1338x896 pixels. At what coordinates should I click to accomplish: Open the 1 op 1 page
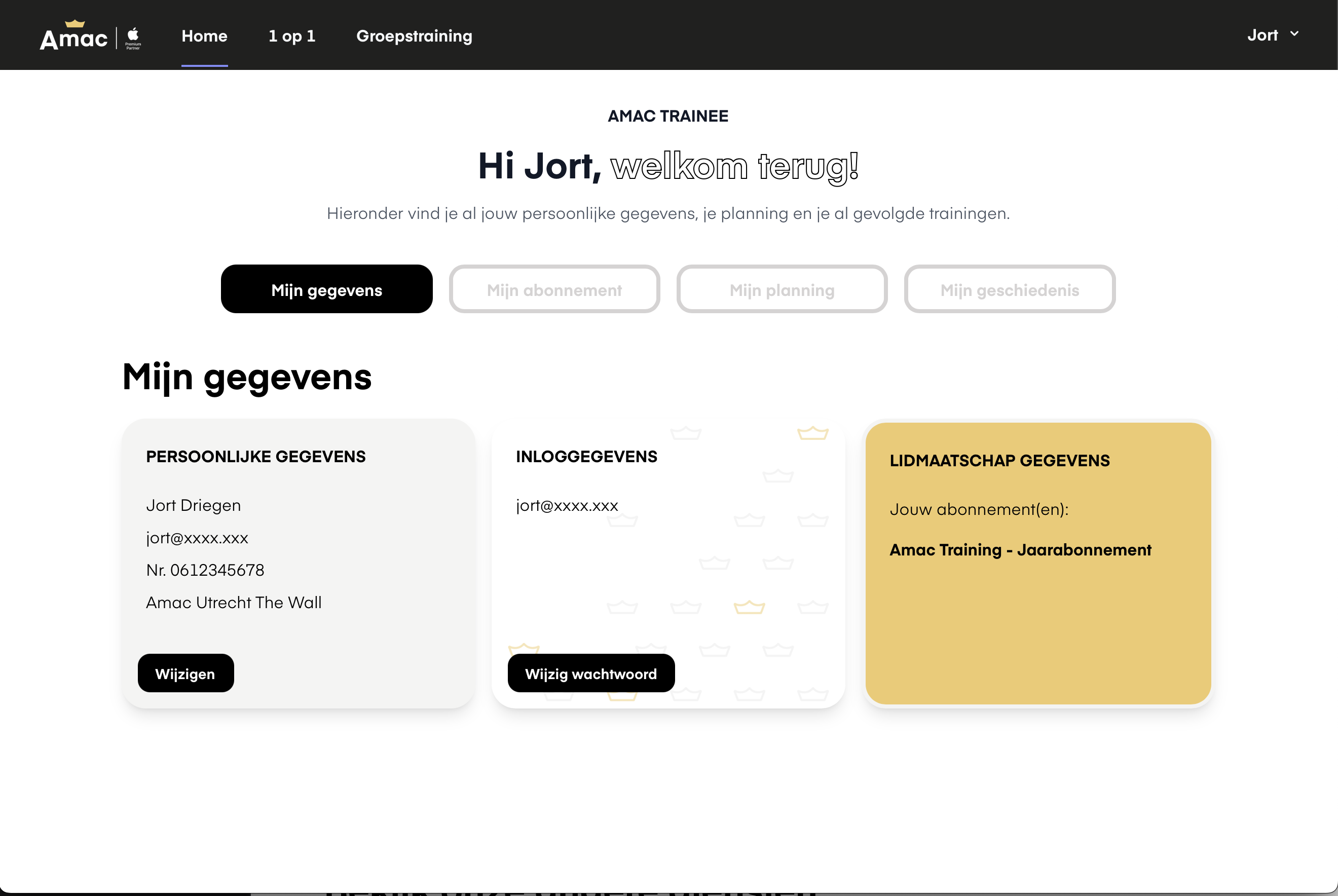click(292, 36)
